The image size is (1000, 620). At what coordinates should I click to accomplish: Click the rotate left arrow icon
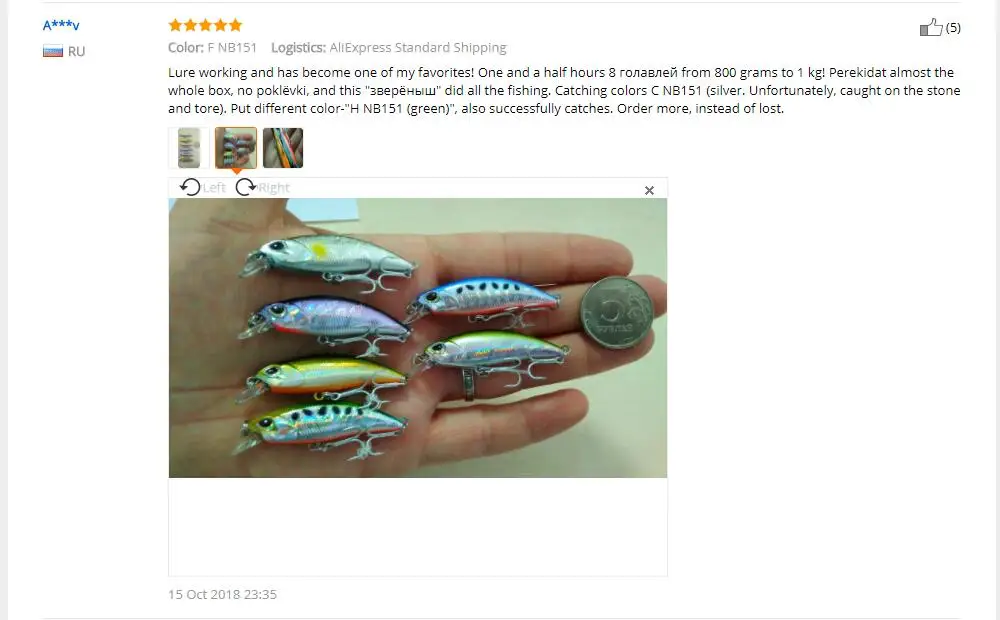pos(189,187)
